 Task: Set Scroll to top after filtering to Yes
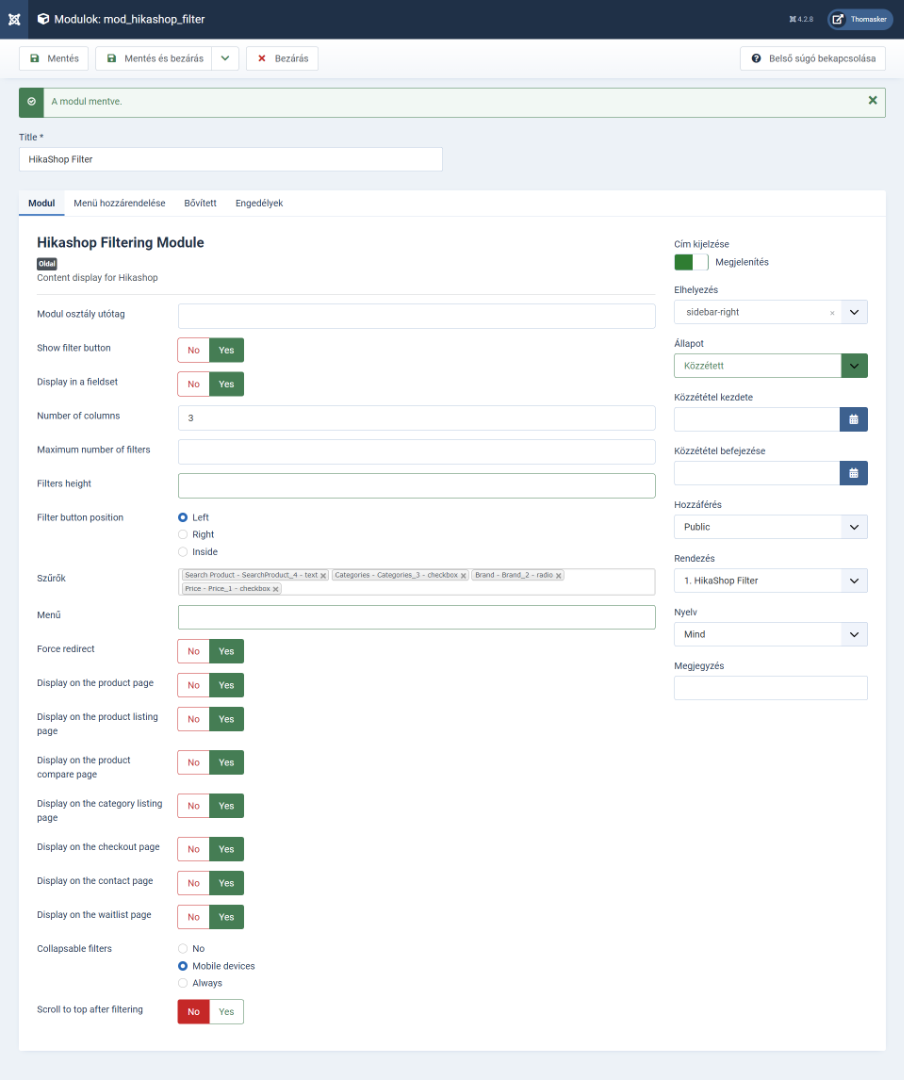[227, 1011]
